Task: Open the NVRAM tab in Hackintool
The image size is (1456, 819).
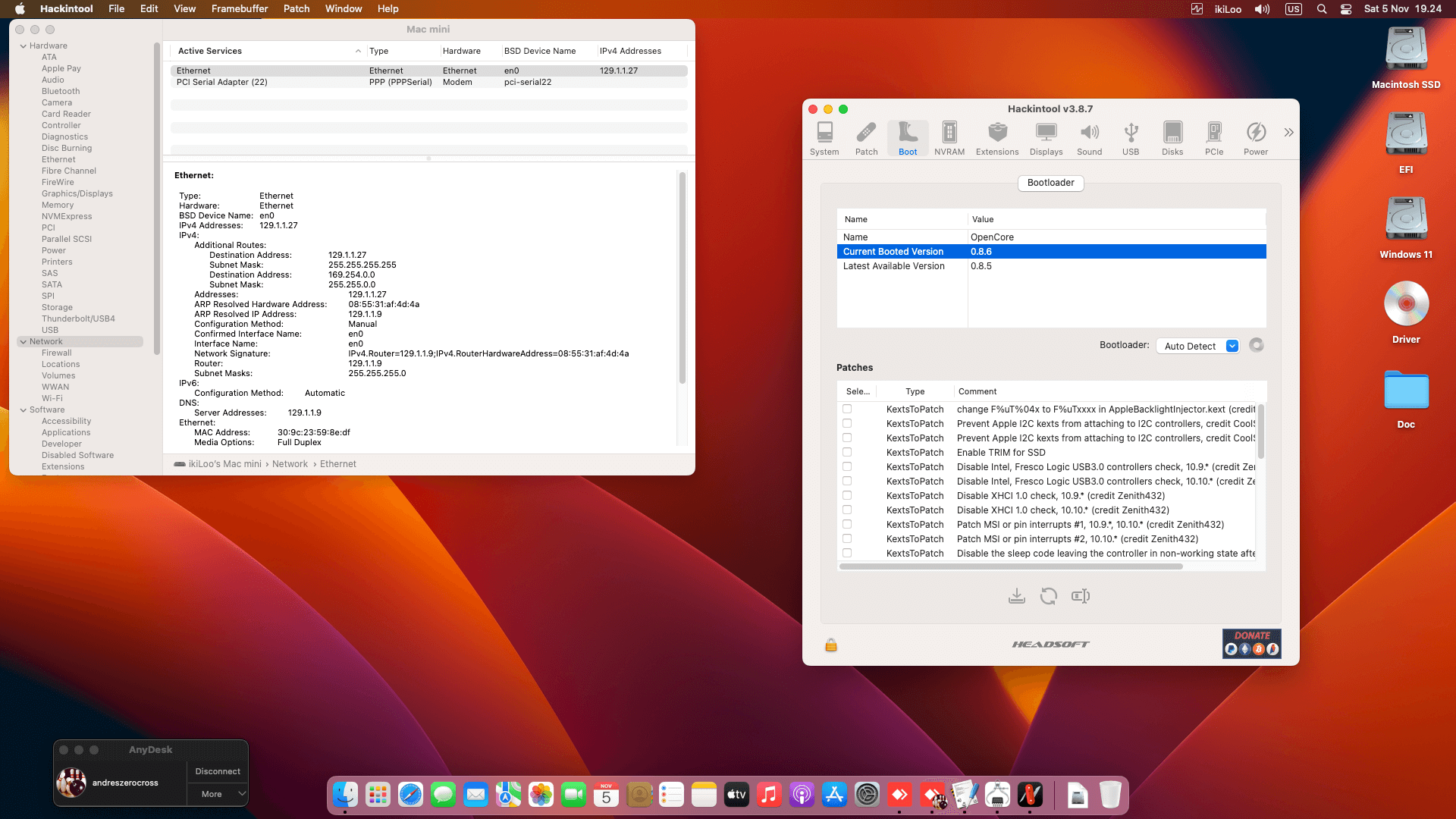Action: [x=949, y=138]
